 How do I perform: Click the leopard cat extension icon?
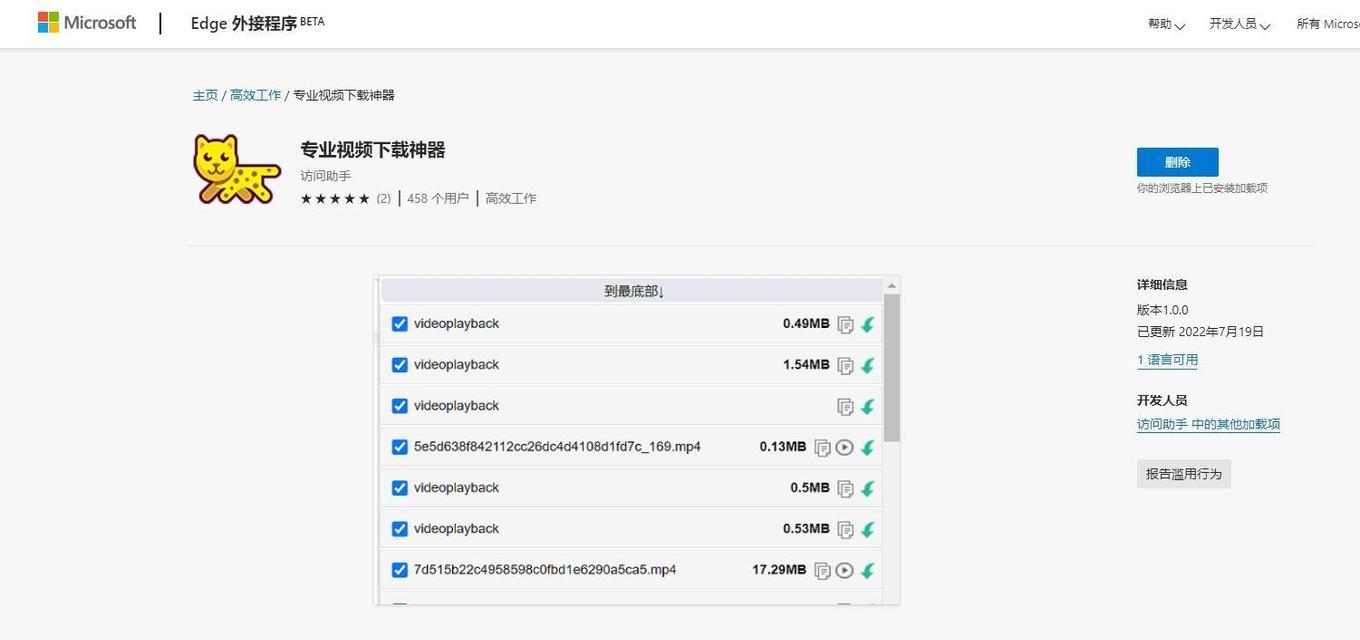pyautogui.click(x=236, y=170)
